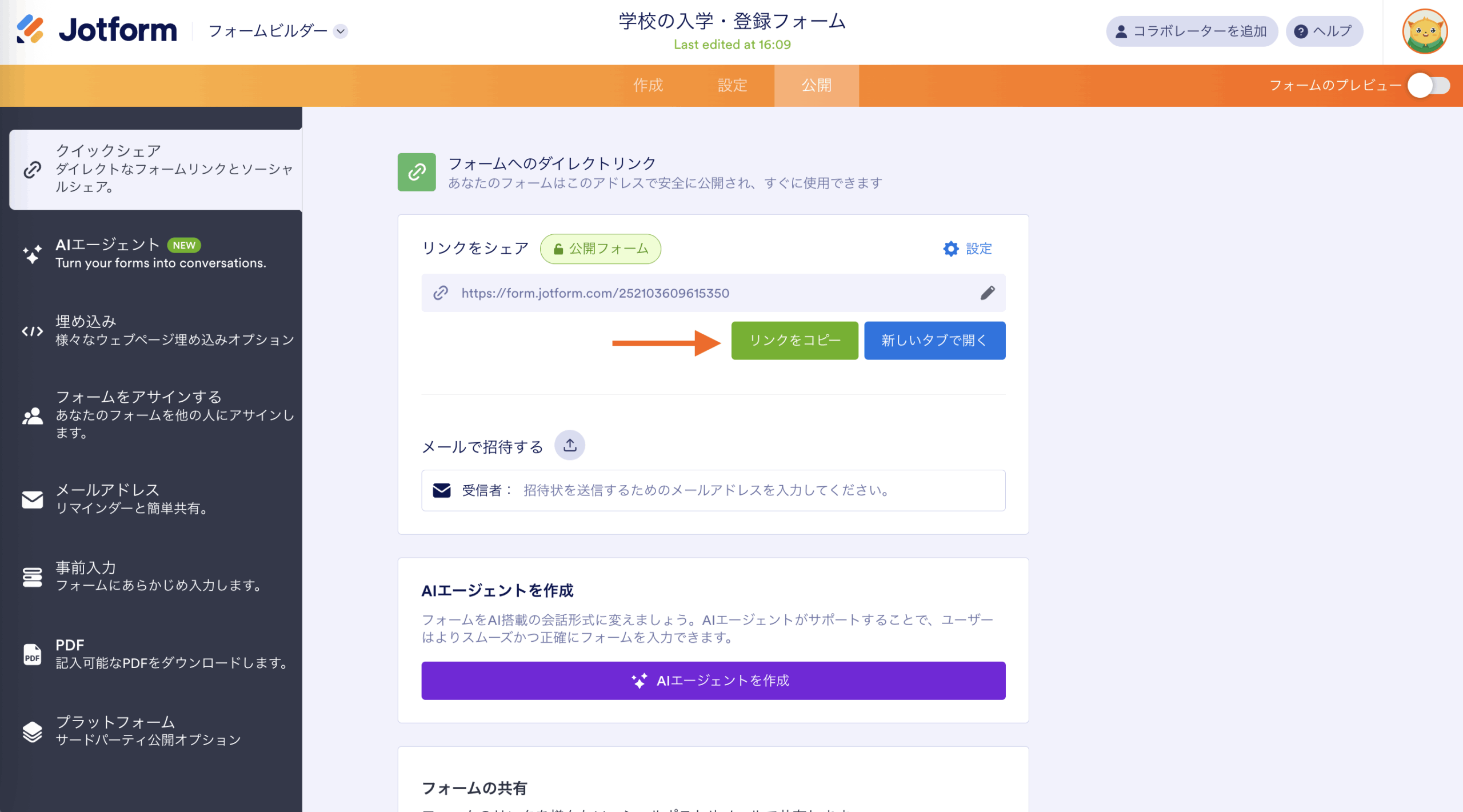Open 埋め込み sidebar option
The height and width of the screenshot is (812, 1463).
pyautogui.click(x=155, y=330)
